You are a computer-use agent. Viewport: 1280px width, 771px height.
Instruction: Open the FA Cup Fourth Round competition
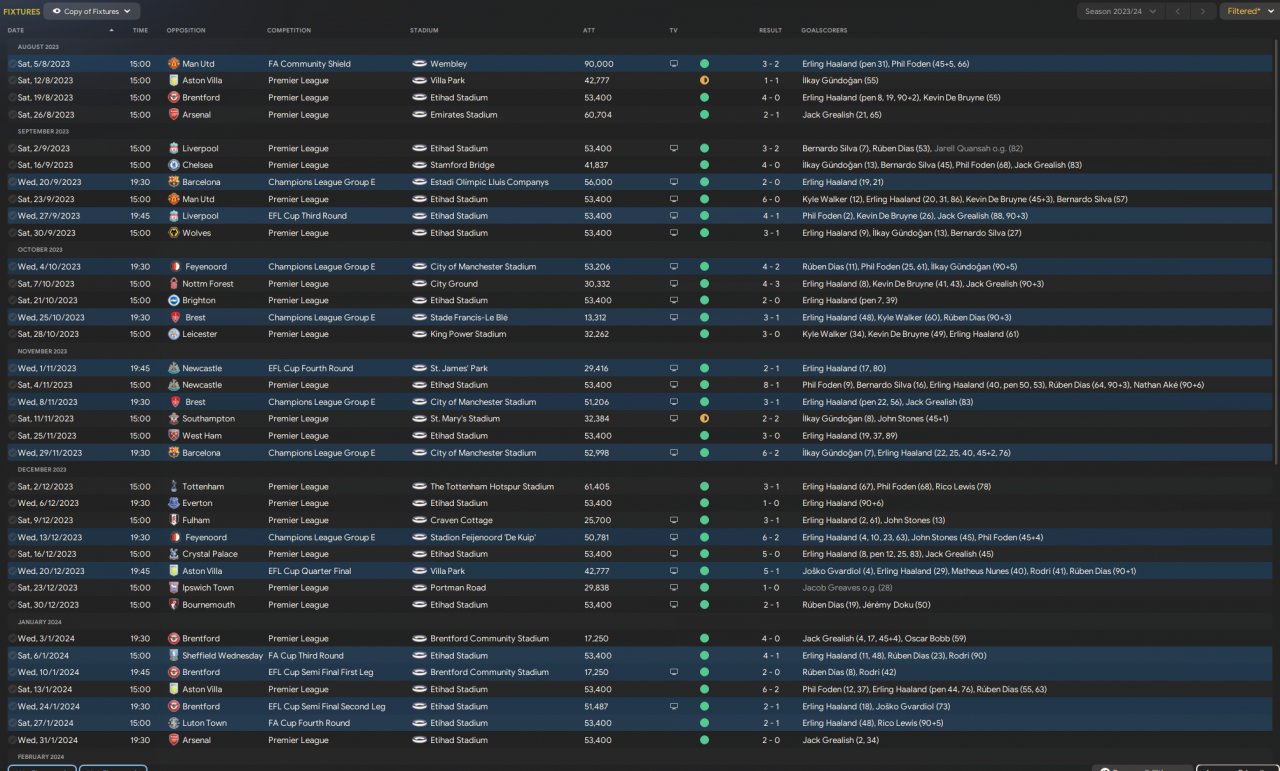(x=309, y=723)
